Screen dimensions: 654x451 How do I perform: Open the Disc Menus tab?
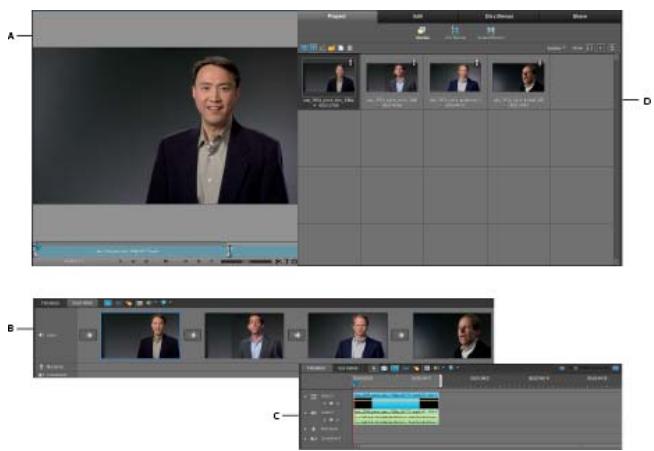point(499,16)
